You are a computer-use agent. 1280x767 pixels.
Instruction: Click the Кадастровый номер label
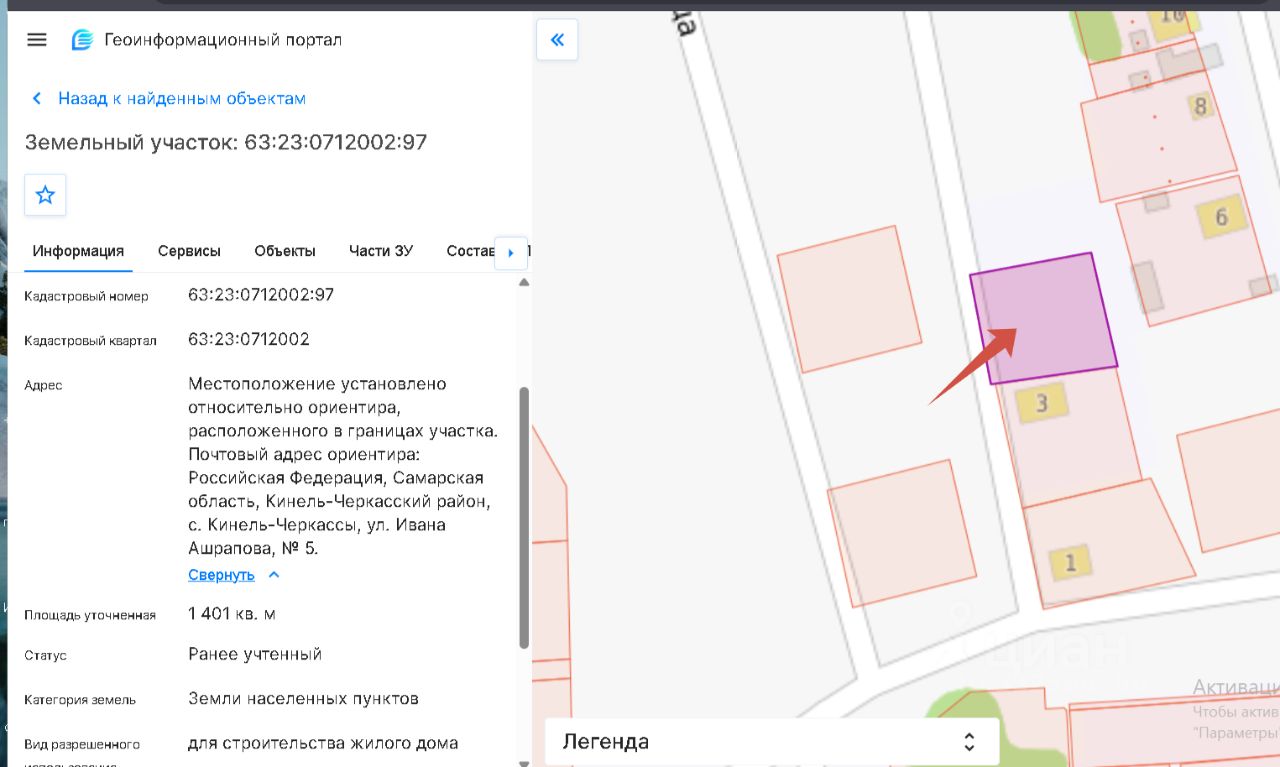point(86,296)
